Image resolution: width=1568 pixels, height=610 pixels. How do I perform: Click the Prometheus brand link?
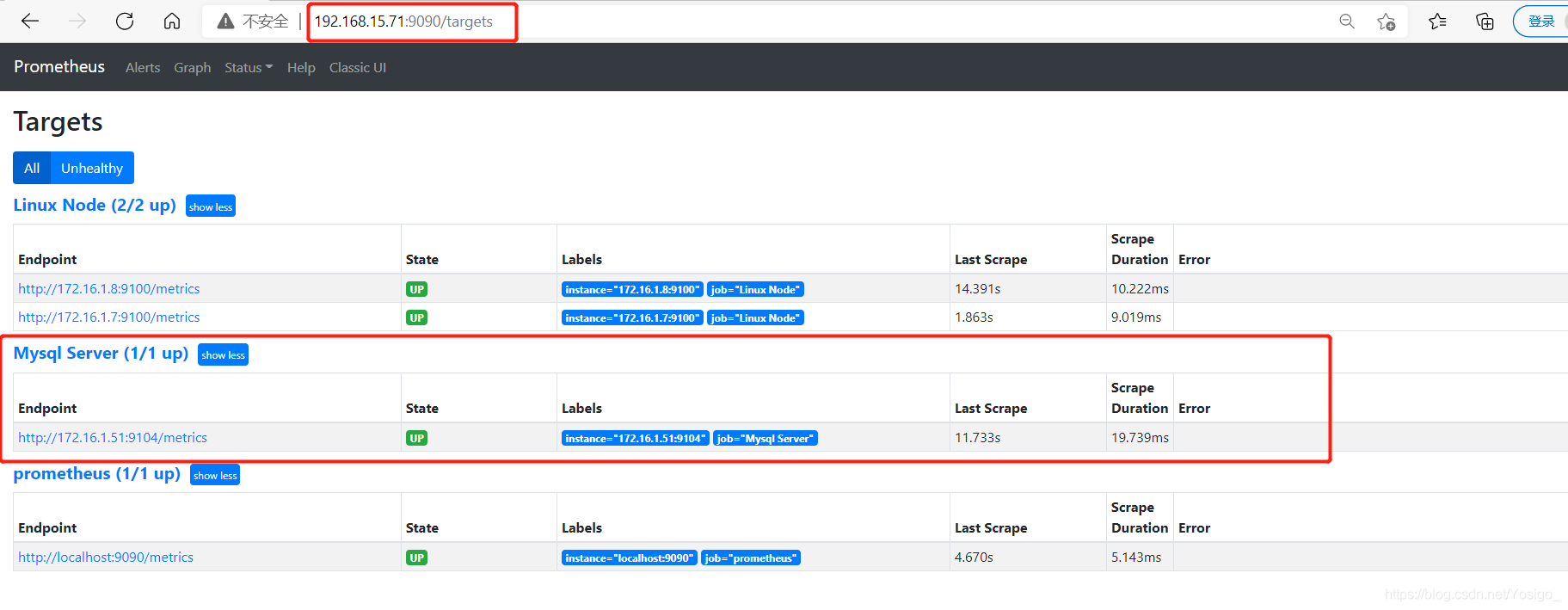[x=59, y=67]
